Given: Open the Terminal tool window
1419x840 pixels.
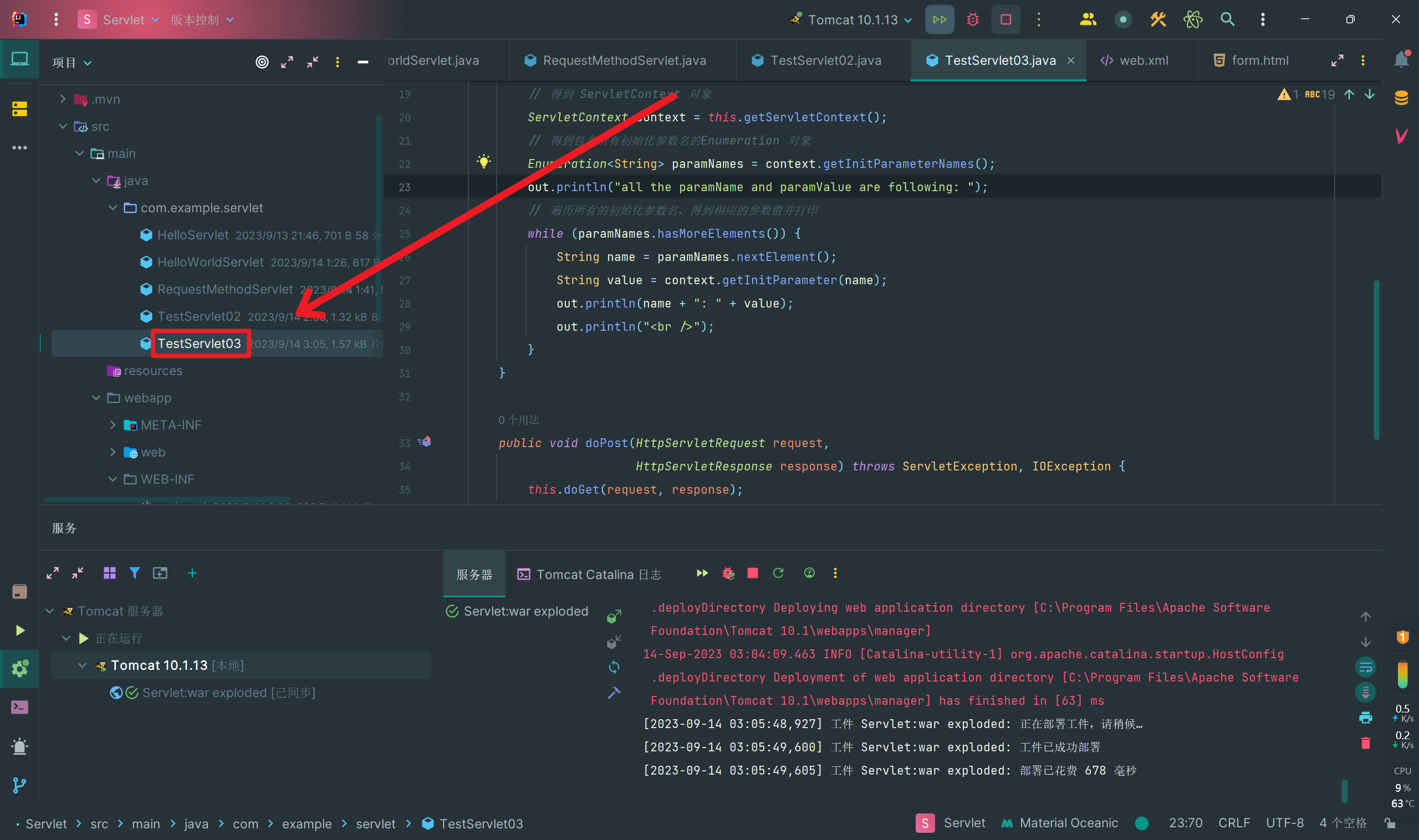Looking at the screenshot, I should pyautogui.click(x=19, y=707).
